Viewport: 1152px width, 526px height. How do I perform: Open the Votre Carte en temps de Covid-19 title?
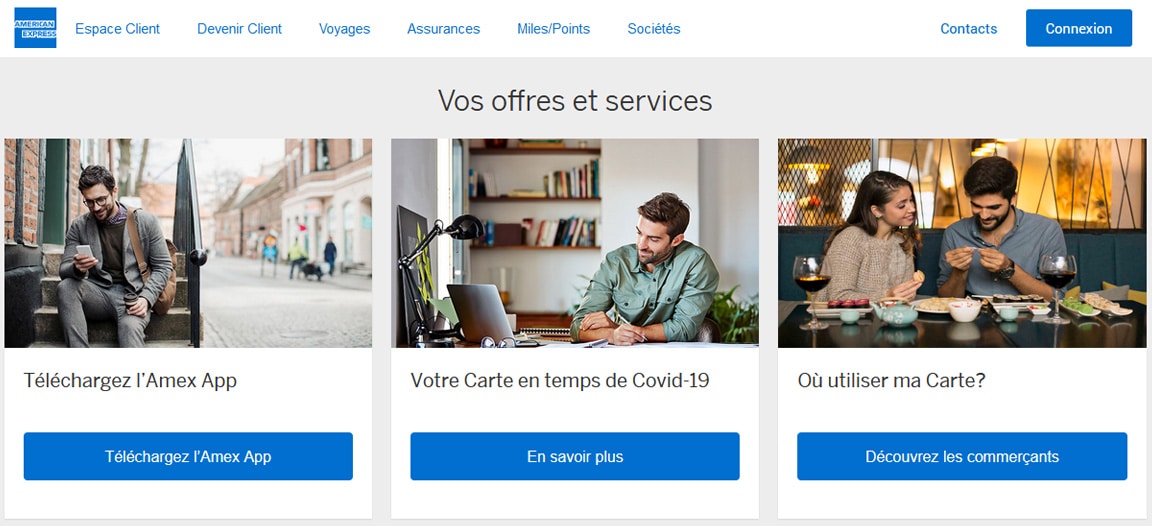(x=559, y=381)
